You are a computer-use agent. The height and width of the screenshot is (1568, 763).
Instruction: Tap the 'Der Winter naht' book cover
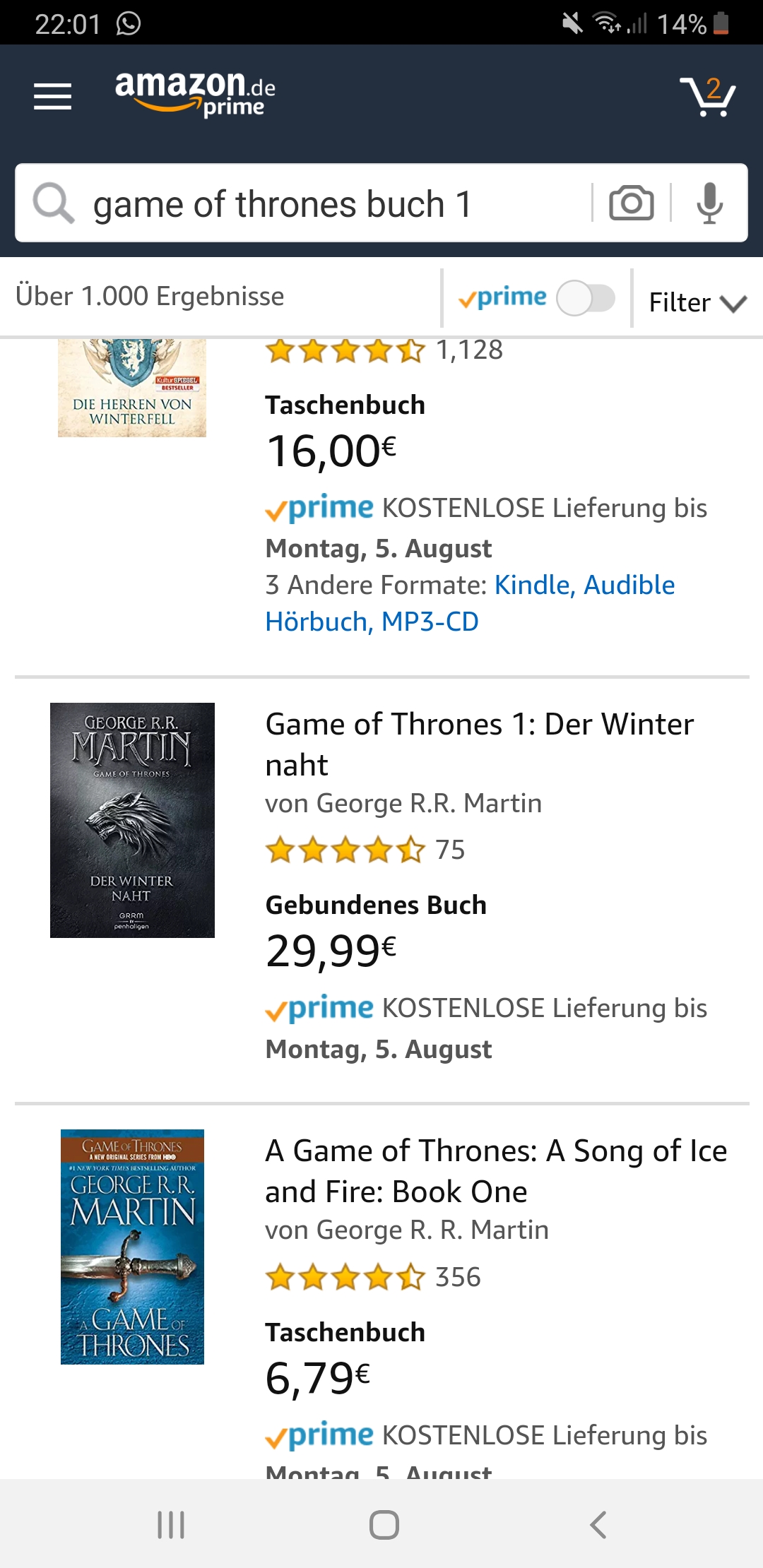click(x=132, y=820)
